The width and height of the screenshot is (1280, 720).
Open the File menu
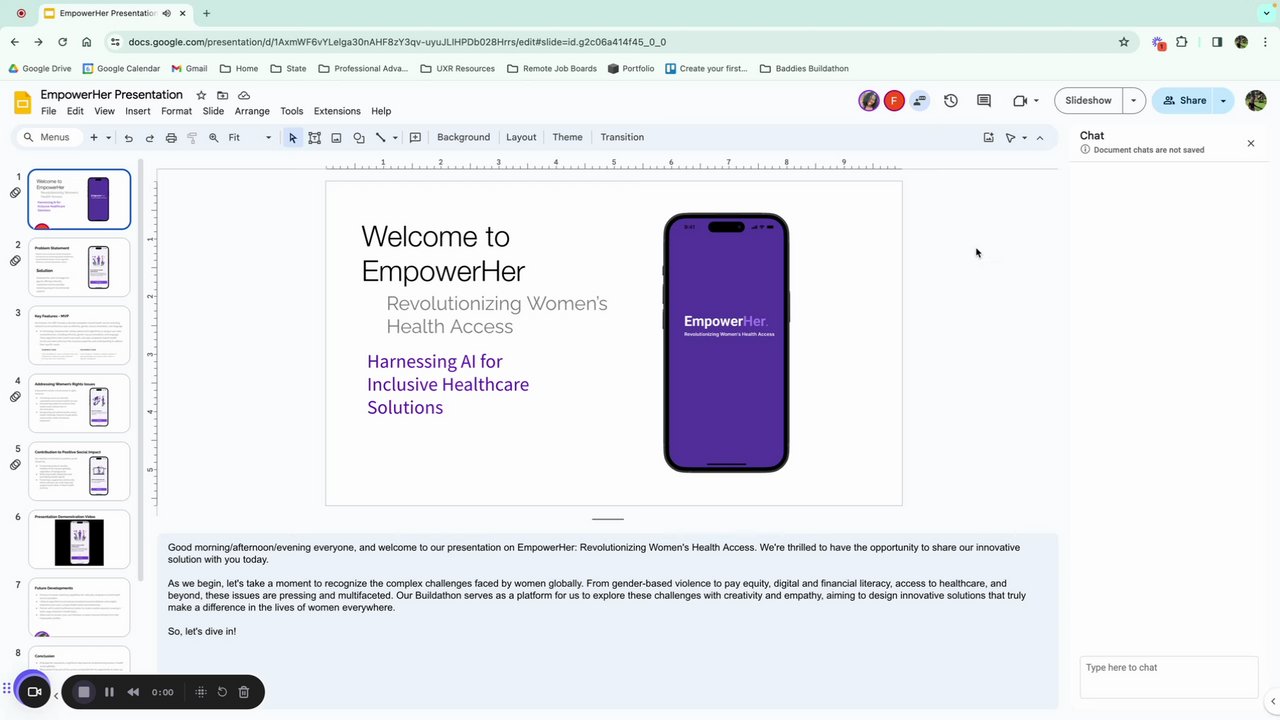(48, 111)
